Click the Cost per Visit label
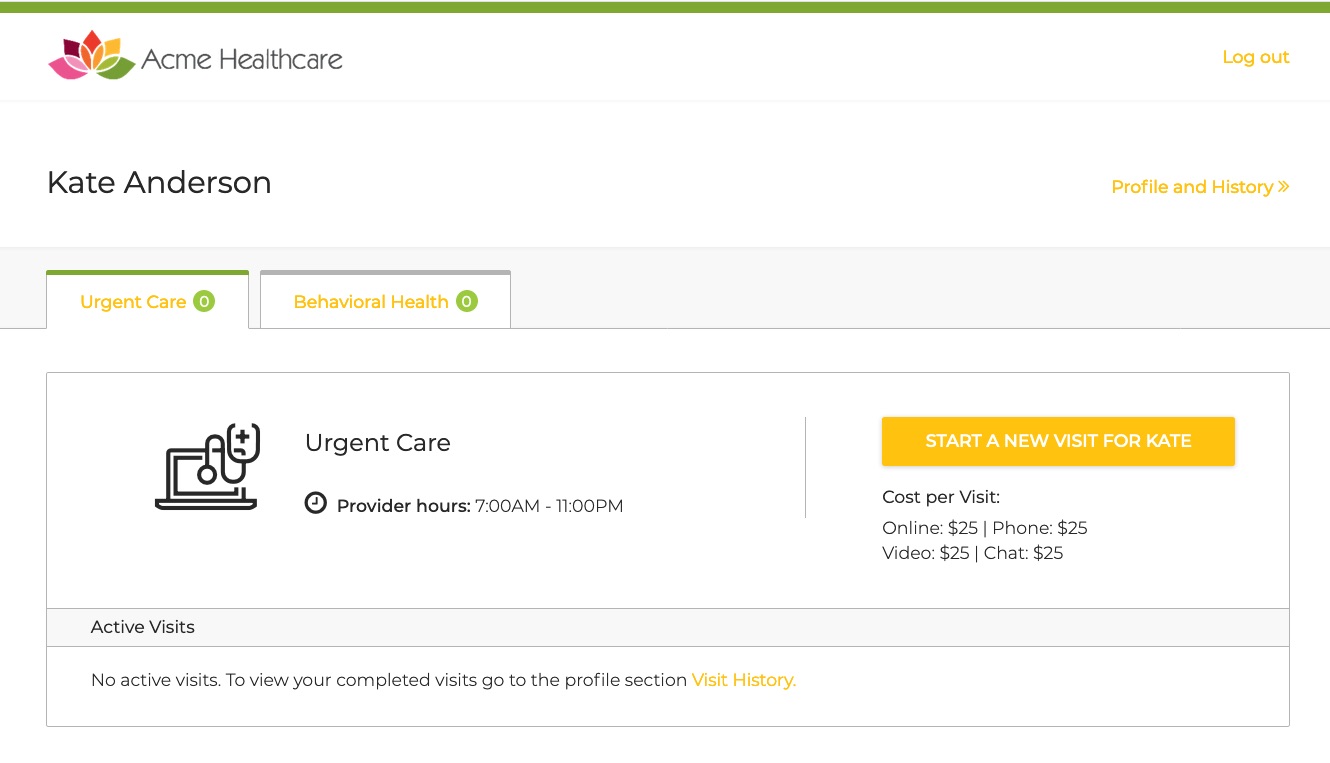This screenshot has height=763, width=1330. point(940,497)
